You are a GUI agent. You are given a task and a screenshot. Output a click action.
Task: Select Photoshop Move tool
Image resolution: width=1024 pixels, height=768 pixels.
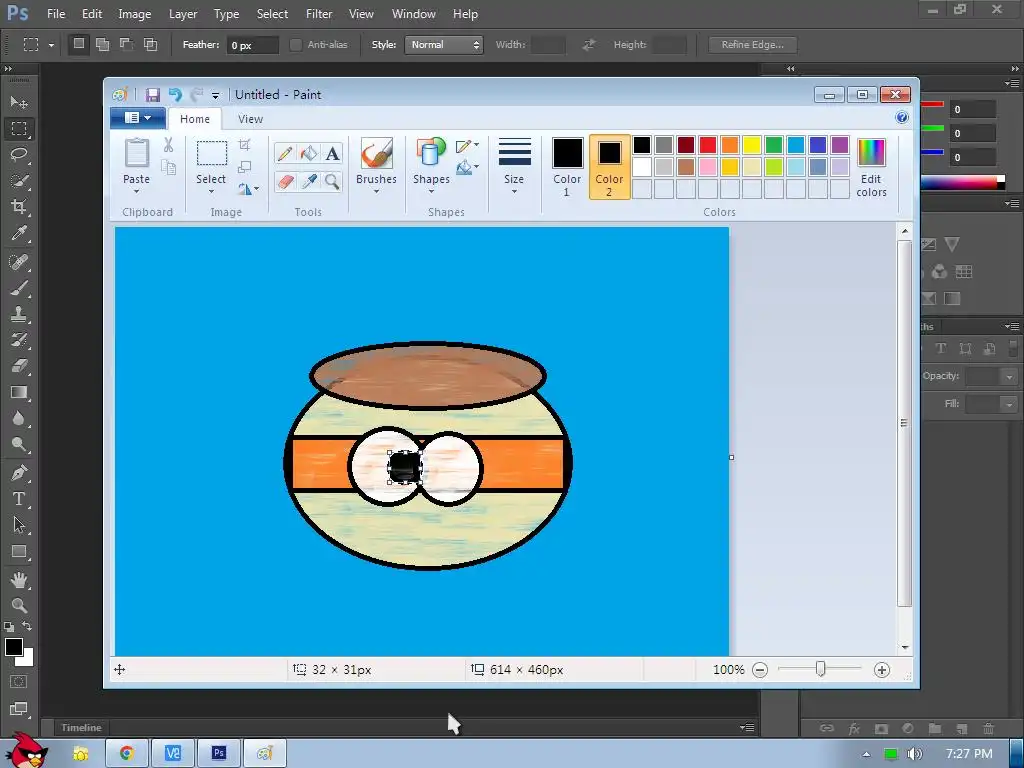pos(19,103)
